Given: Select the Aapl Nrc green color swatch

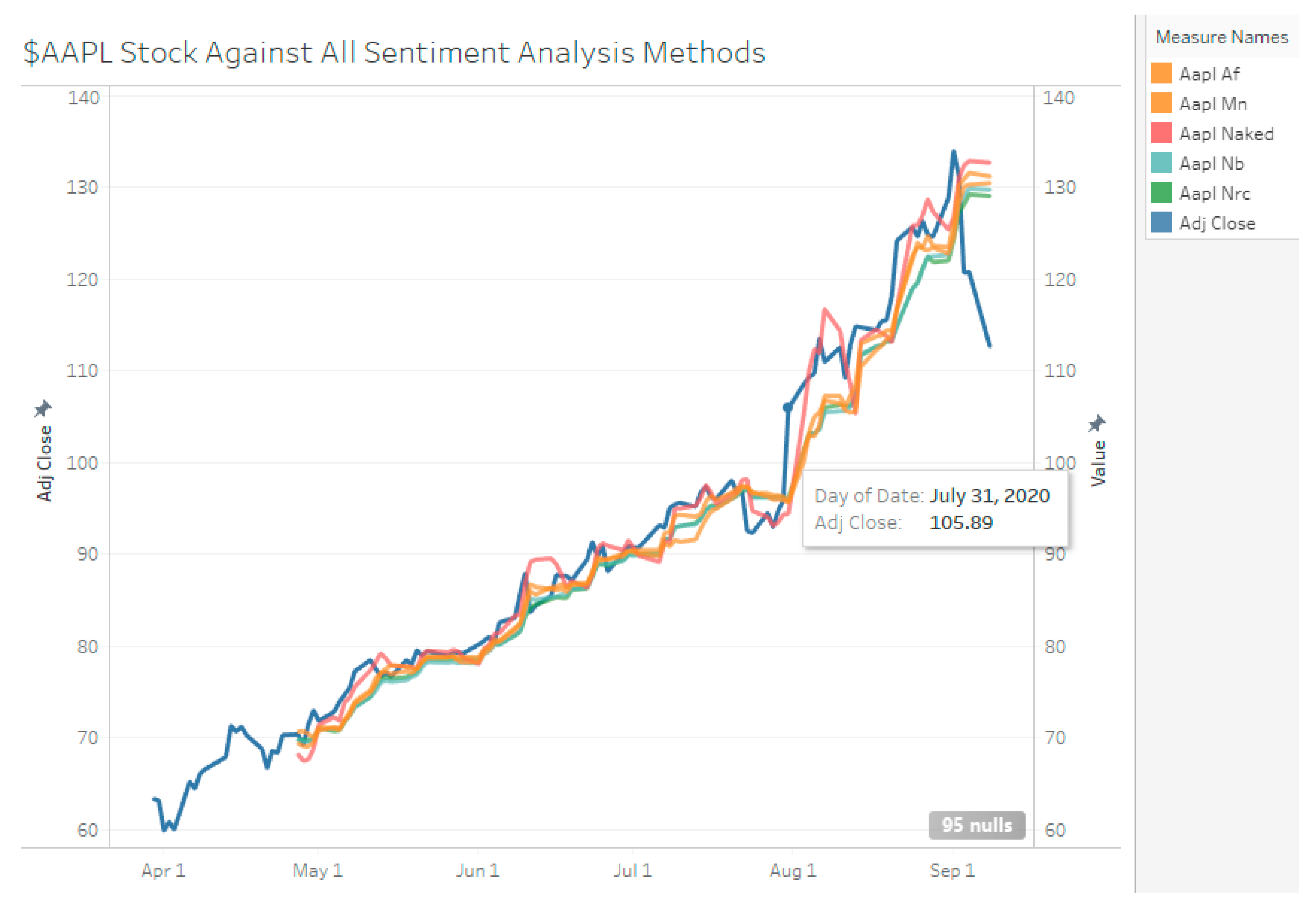Looking at the screenshot, I should pos(1161,193).
